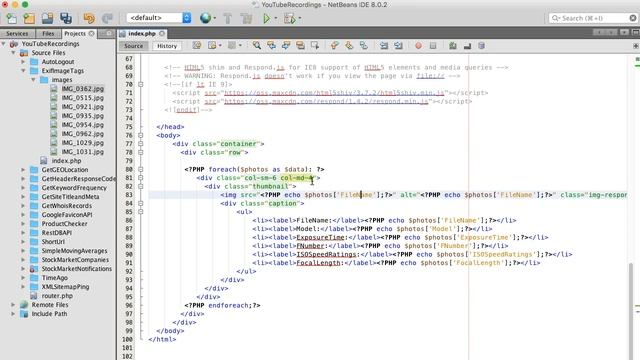Collapse the YouTubeRecordings project node
Screen dimensions: 640x360
(4, 44)
